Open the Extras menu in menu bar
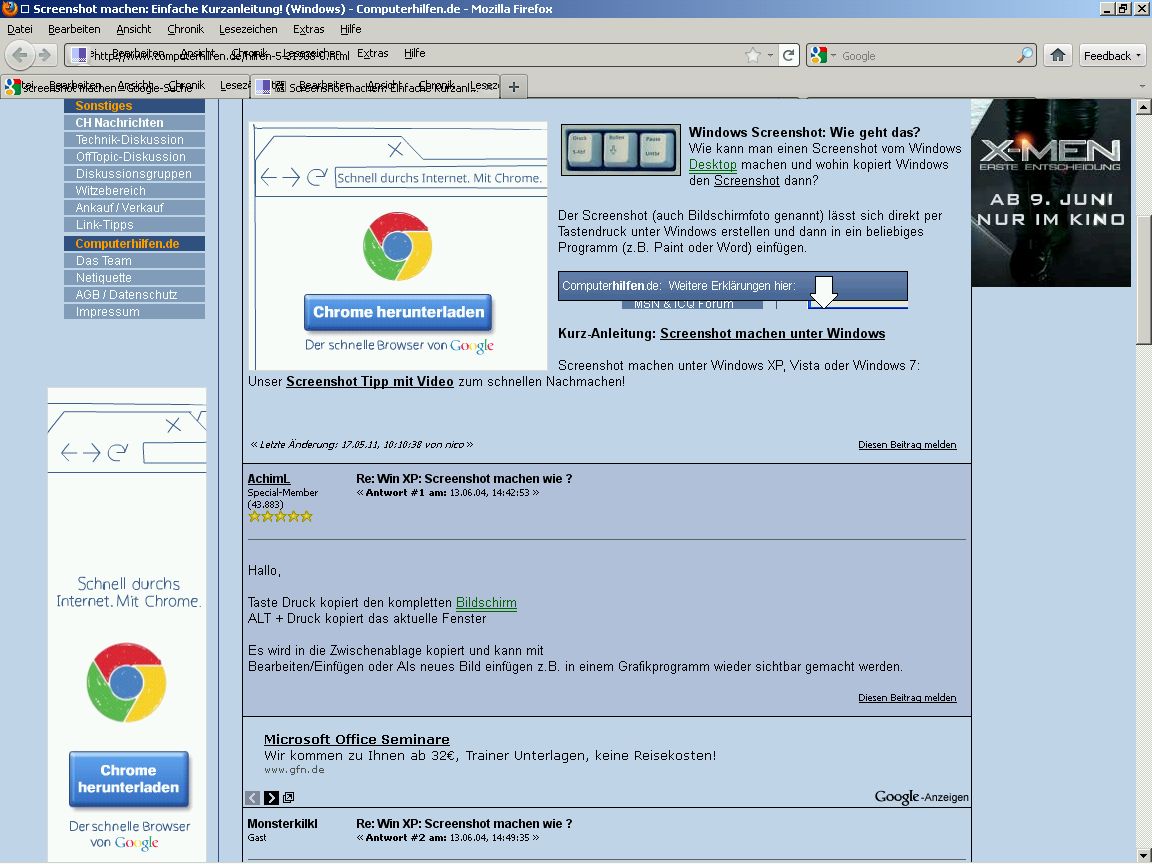1152x864 pixels. (x=309, y=29)
